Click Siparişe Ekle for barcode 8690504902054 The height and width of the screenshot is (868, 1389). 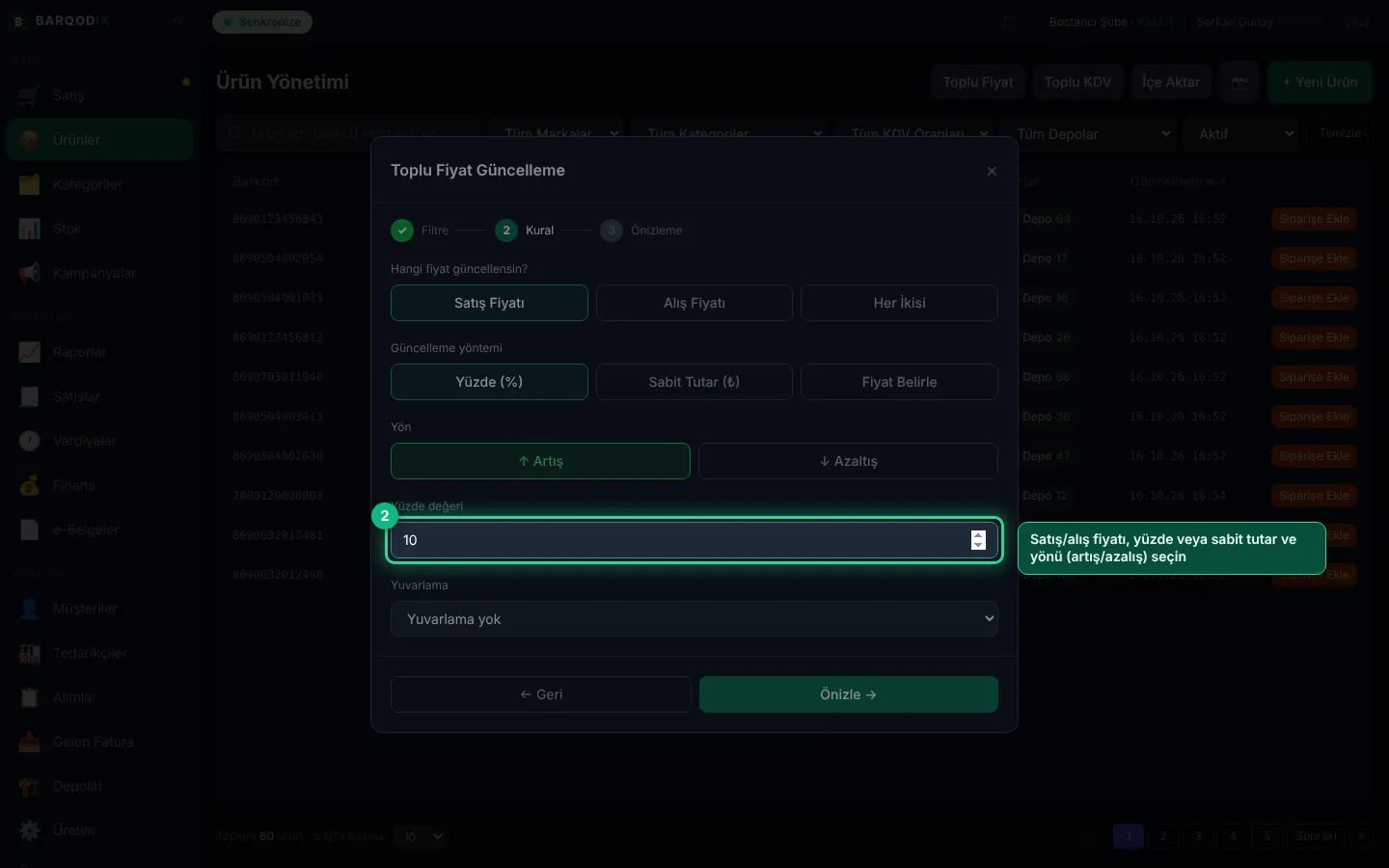pos(1314,258)
